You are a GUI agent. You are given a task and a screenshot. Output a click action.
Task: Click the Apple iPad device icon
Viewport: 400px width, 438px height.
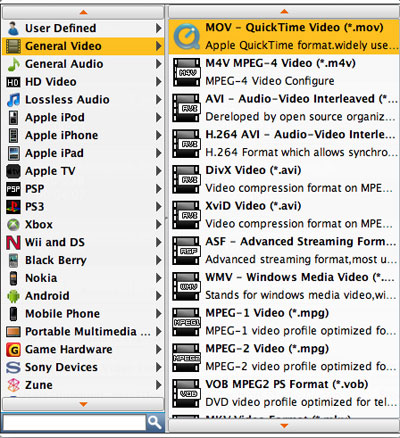click(13, 153)
